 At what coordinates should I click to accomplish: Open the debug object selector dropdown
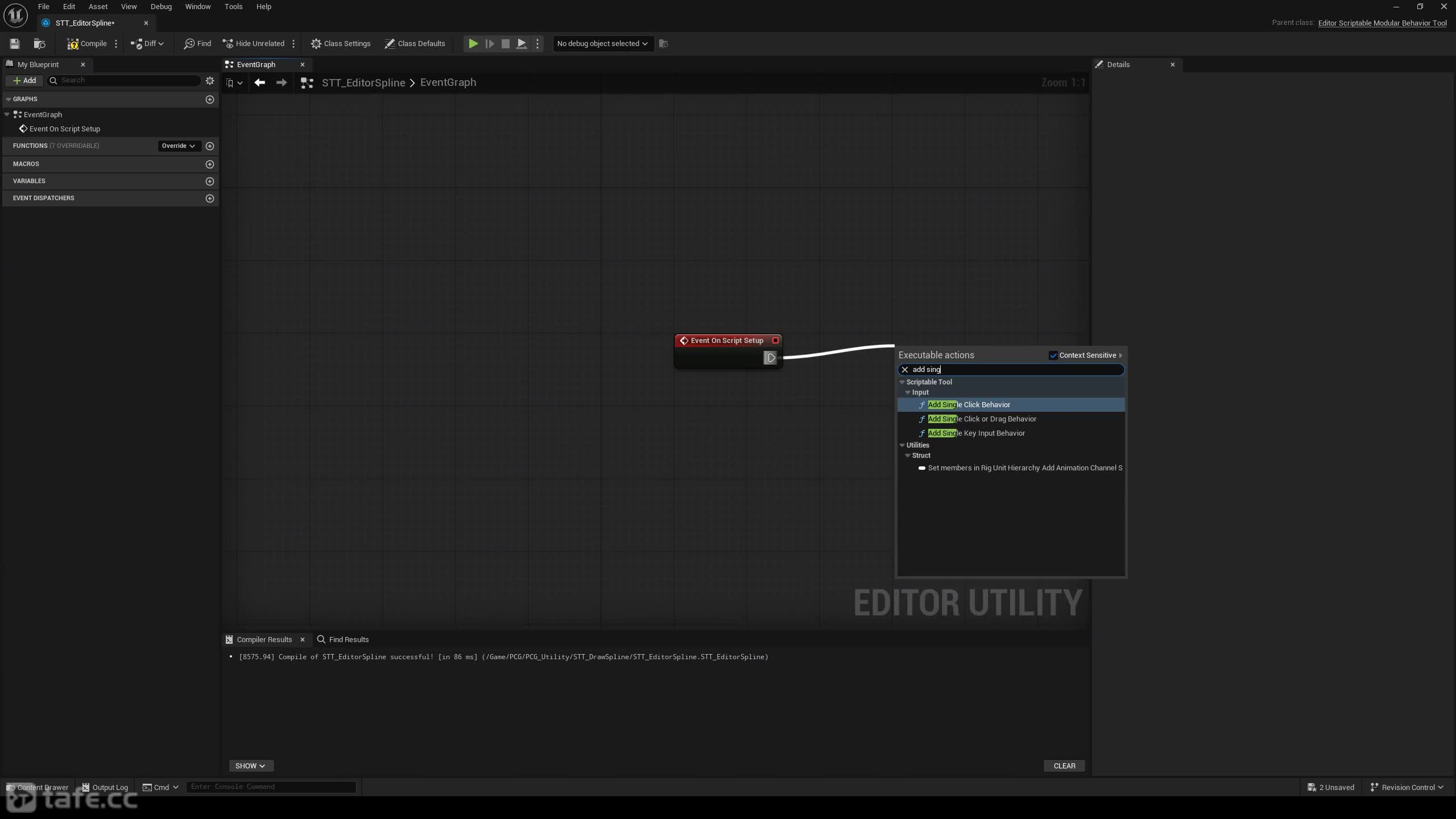tap(602, 44)
